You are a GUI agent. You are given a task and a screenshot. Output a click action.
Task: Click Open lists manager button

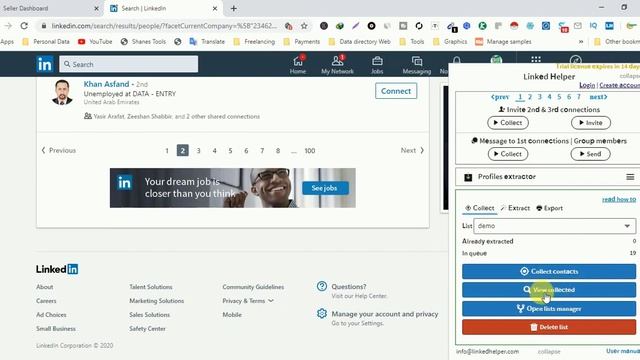coord(549,309)
